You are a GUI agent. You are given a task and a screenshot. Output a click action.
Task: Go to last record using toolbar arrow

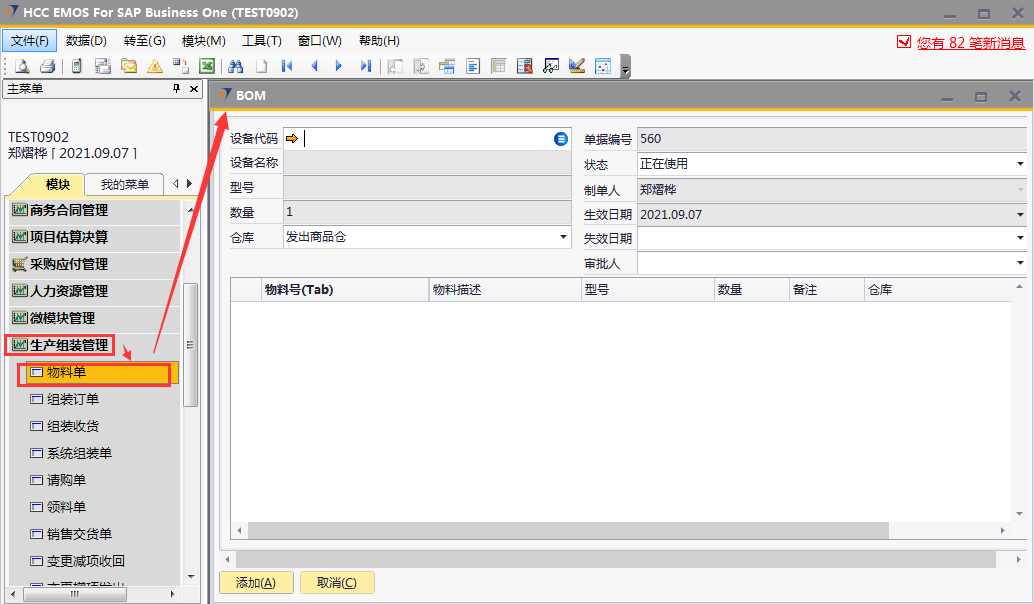(x=365, y=66)
